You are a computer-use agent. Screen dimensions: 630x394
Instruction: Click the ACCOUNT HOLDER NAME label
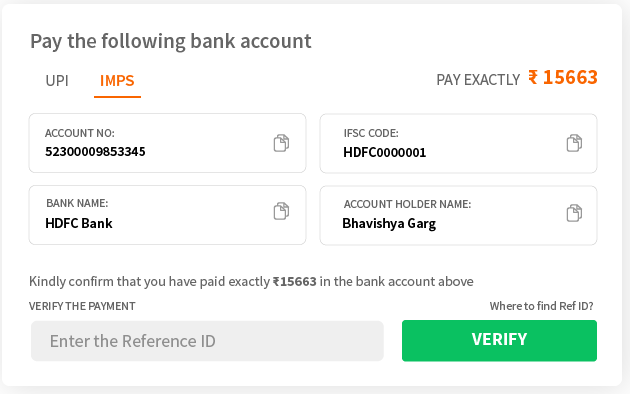click(407, 204)
